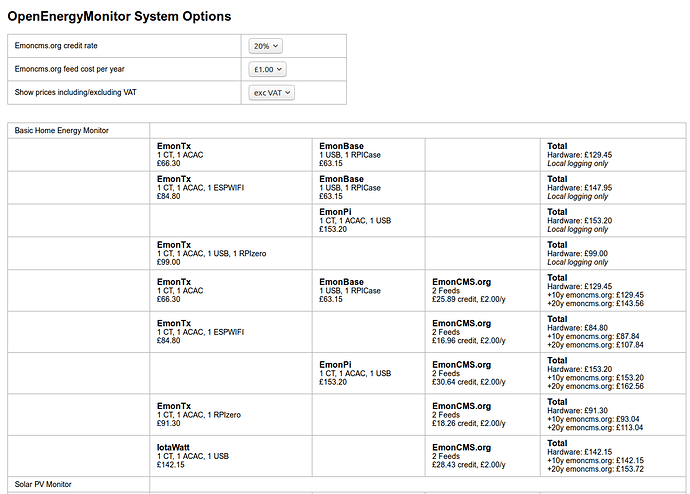Click the Total cell with +20y emoncms.org: £107.84
The width and height of the screenshot is (690, 494).
613,332
